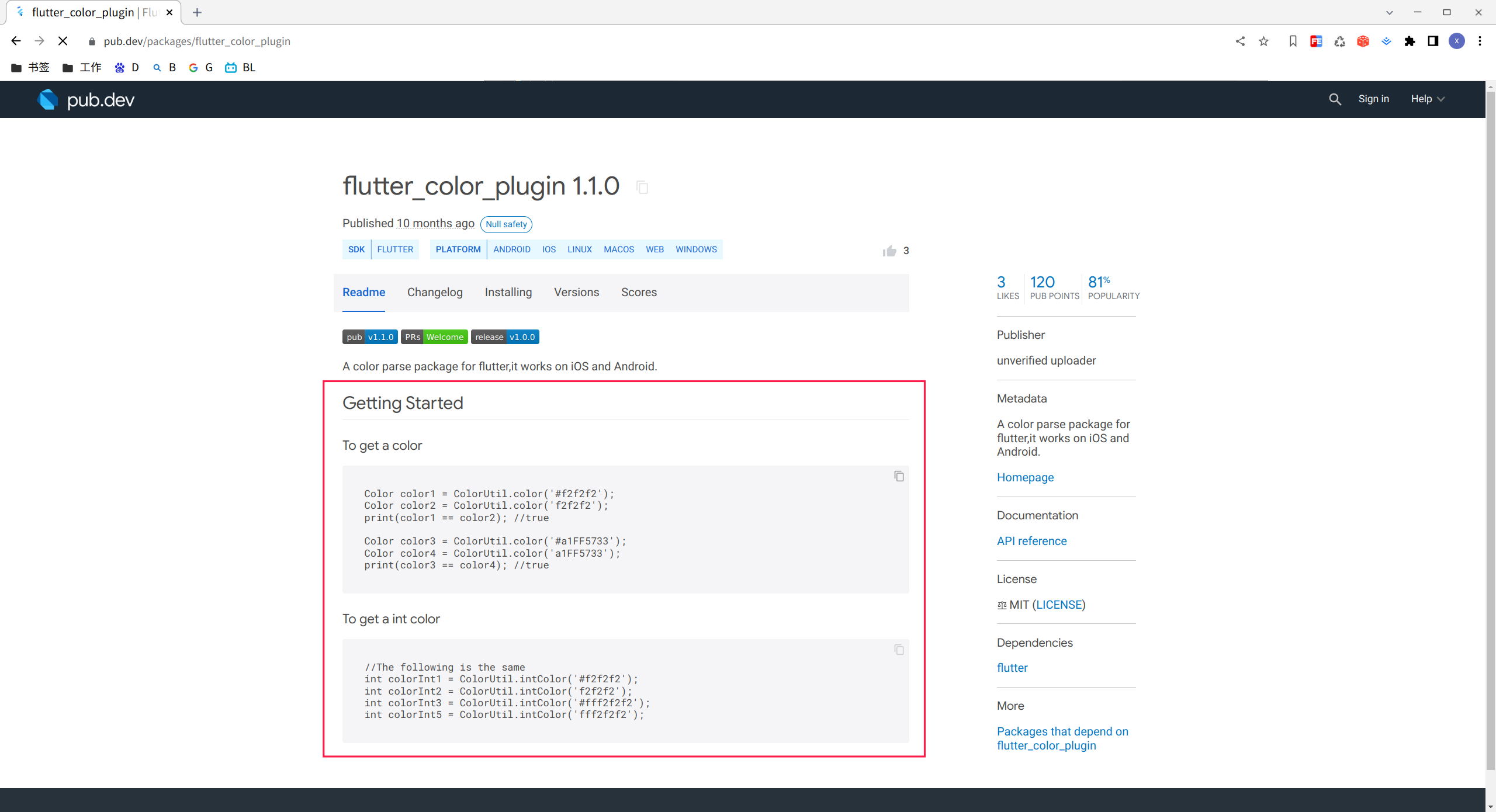
Task: Switch to the Scores tab
Action: click(x=639, y=292)
